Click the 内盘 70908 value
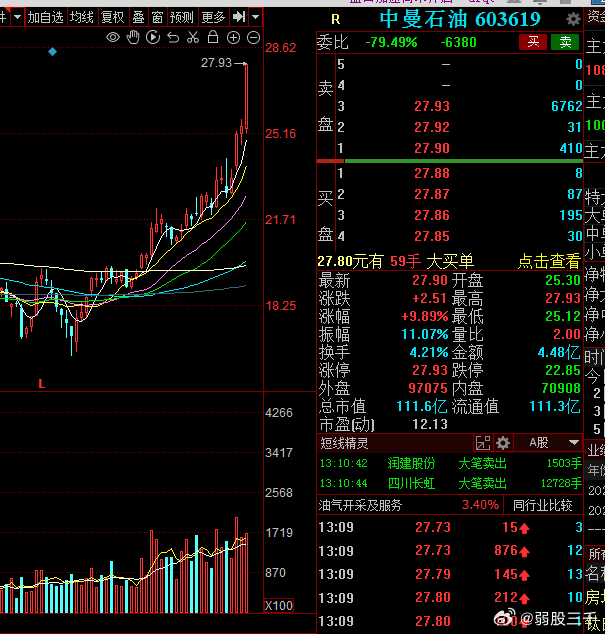605x634 pixels. coord(561,388)
